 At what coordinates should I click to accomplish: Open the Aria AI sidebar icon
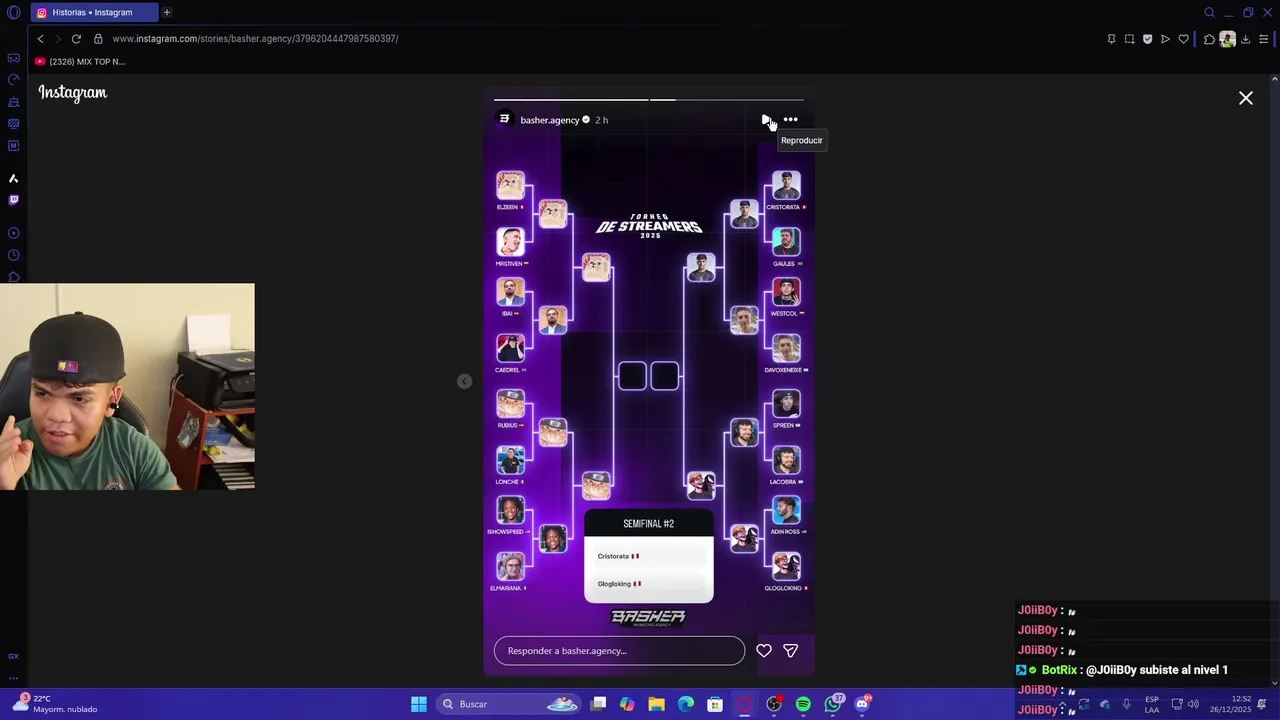click(13, 178)
